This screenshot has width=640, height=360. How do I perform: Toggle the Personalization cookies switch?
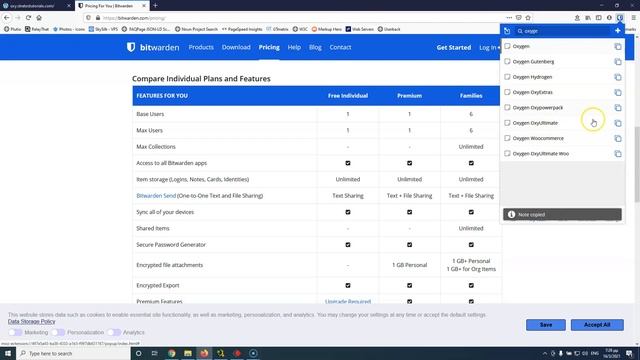[58, 333]
